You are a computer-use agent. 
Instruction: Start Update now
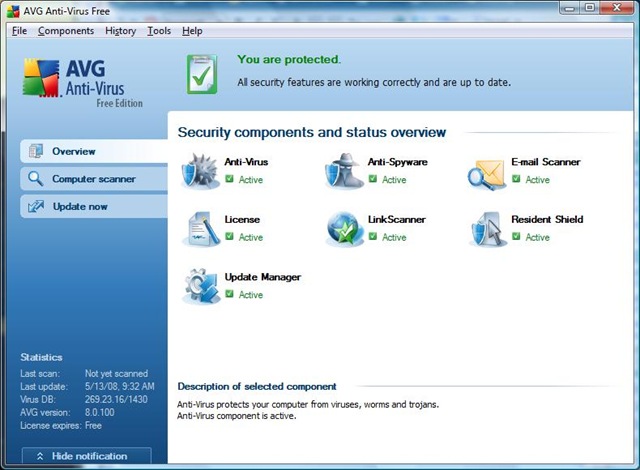94,206
